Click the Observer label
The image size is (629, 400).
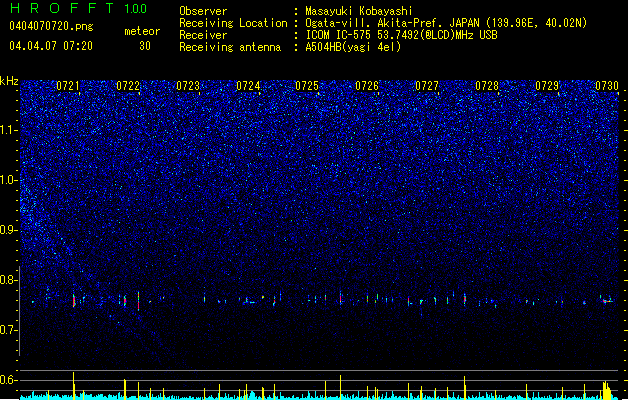click(x=203, y=11)
